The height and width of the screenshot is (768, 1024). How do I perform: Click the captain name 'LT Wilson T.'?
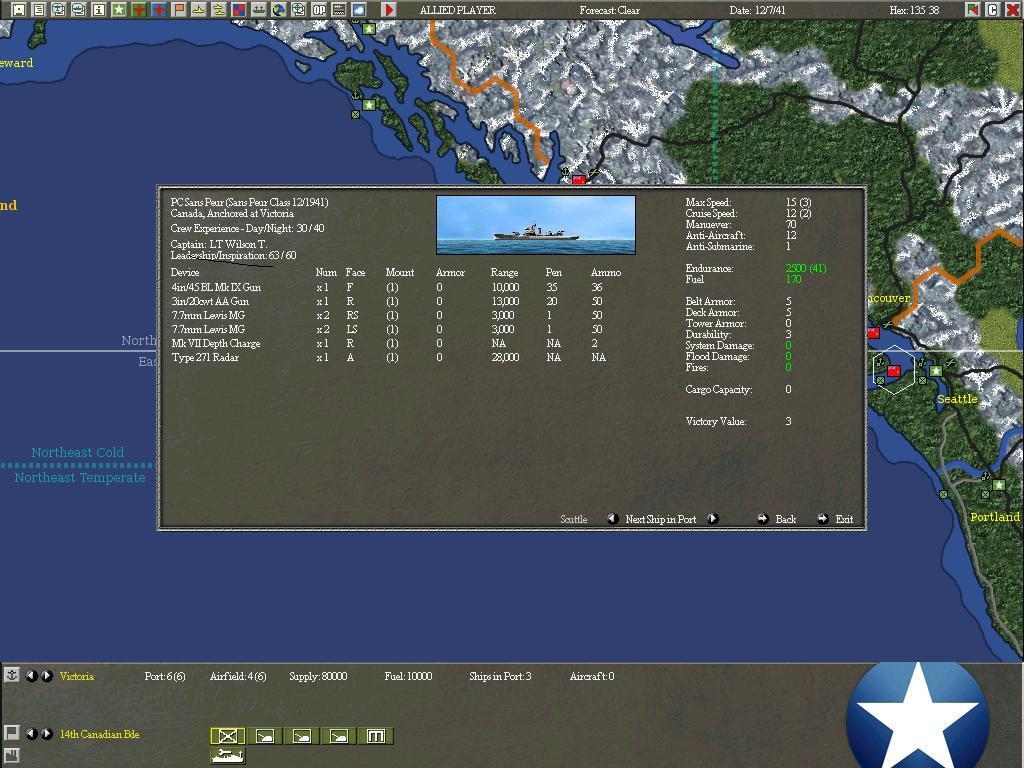tap(238, 244)
